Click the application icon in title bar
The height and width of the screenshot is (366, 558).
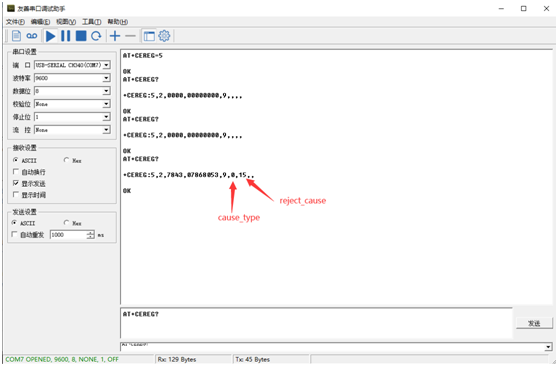click(11, 8)
